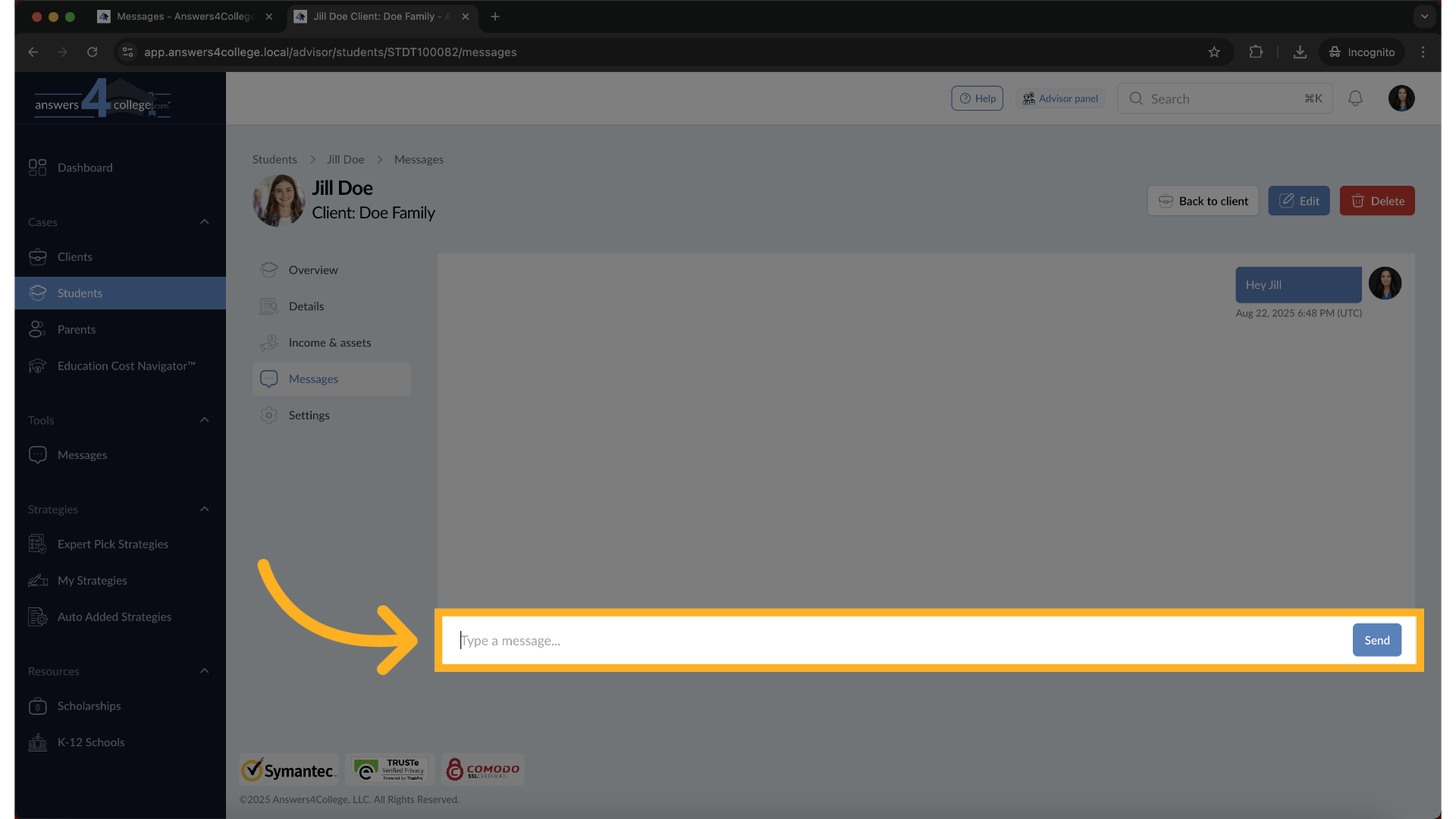
Task: Open the Scholarships icon
Action: tap(37, 706)
